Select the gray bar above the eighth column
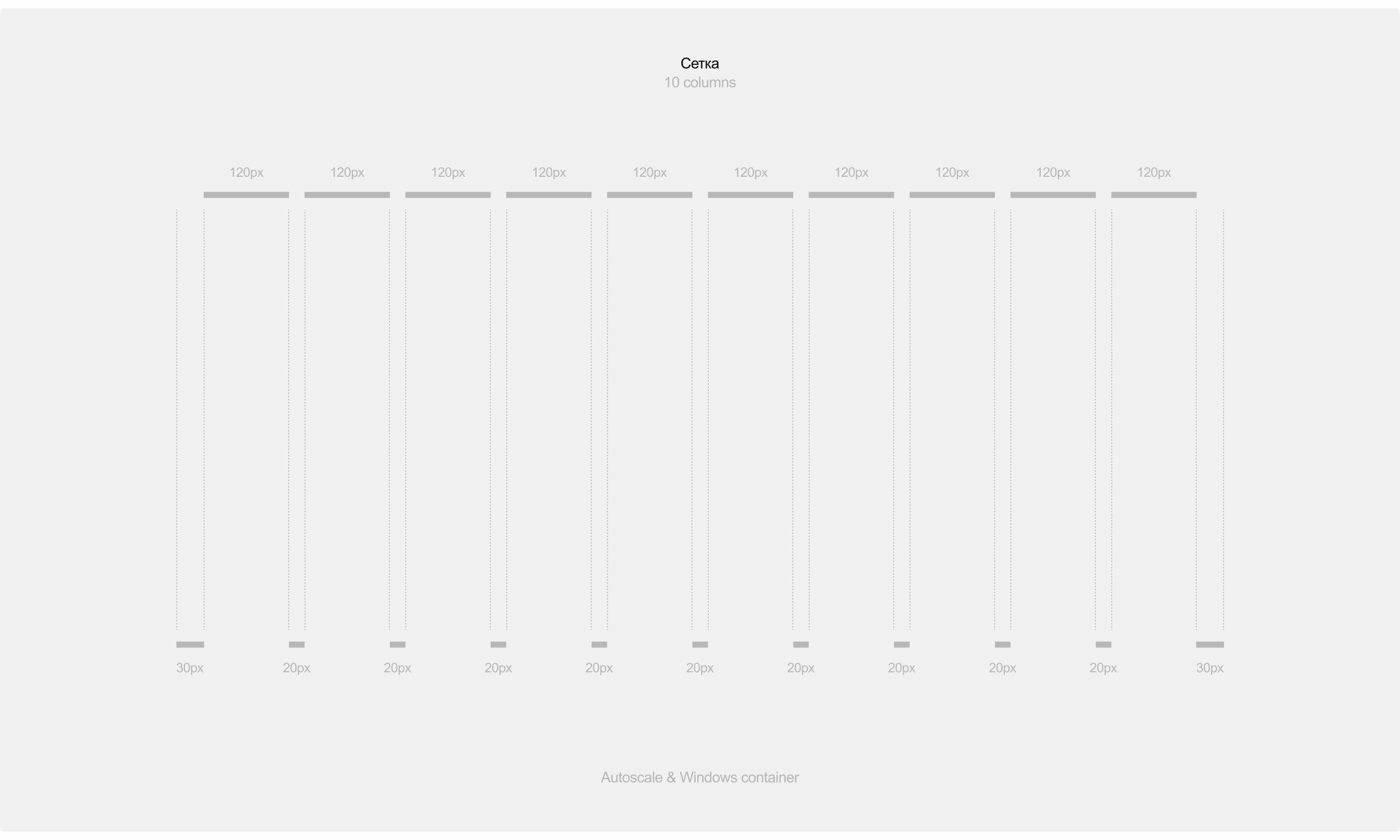This screenshot has width=1400, height=840. pyautogui.click(x=952, y=195)
